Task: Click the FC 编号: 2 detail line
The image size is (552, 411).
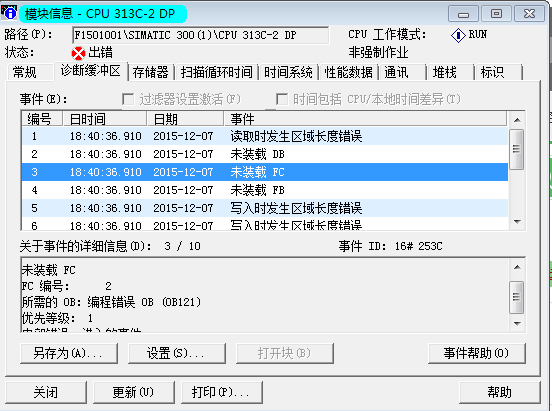Action: 67,286
